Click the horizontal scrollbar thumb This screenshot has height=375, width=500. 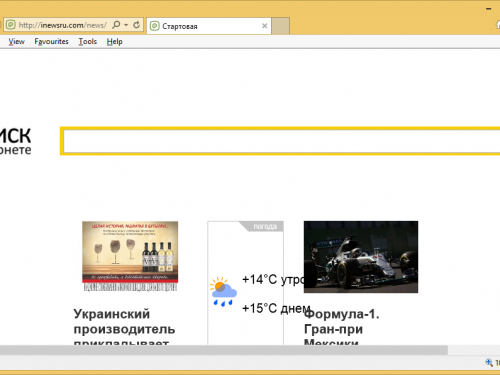[224, 350]
